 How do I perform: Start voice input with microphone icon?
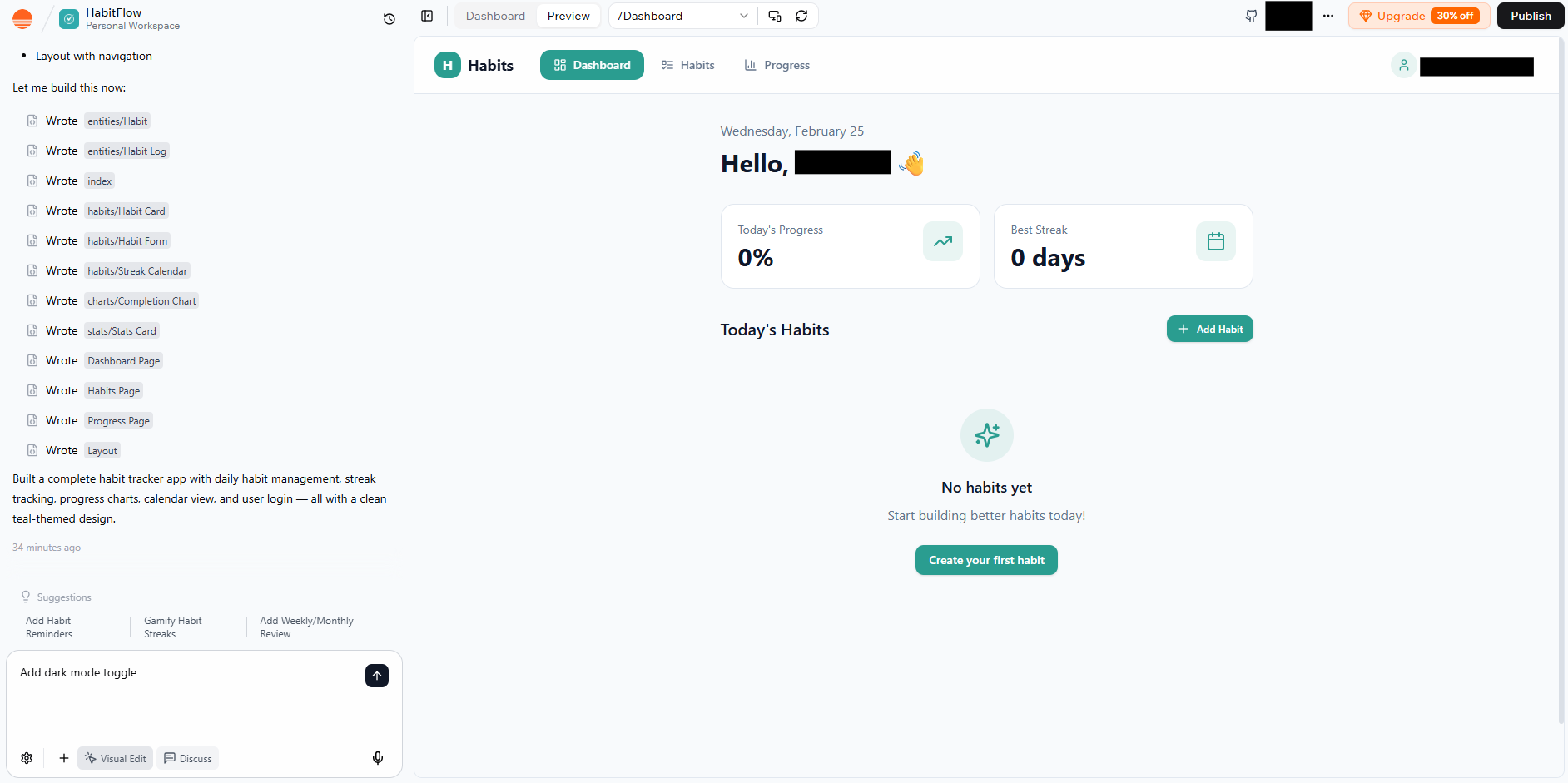pyautogui.click(x=378, y=758)
